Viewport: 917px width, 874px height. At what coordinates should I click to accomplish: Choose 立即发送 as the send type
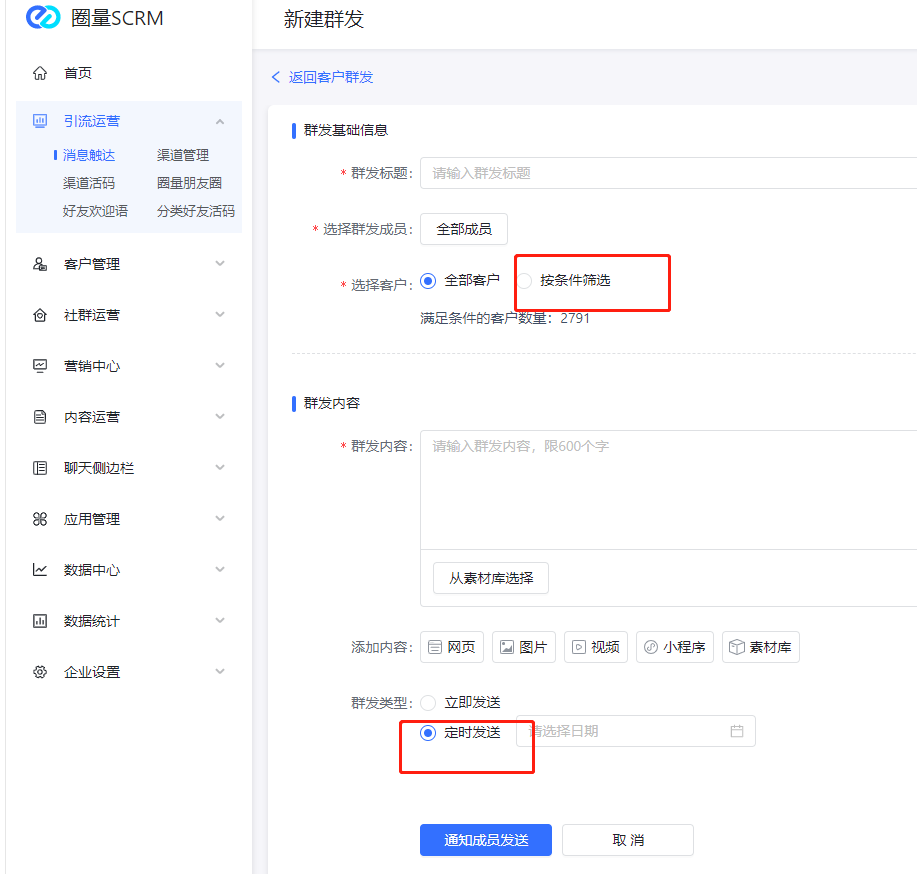[x=429, y=703]
